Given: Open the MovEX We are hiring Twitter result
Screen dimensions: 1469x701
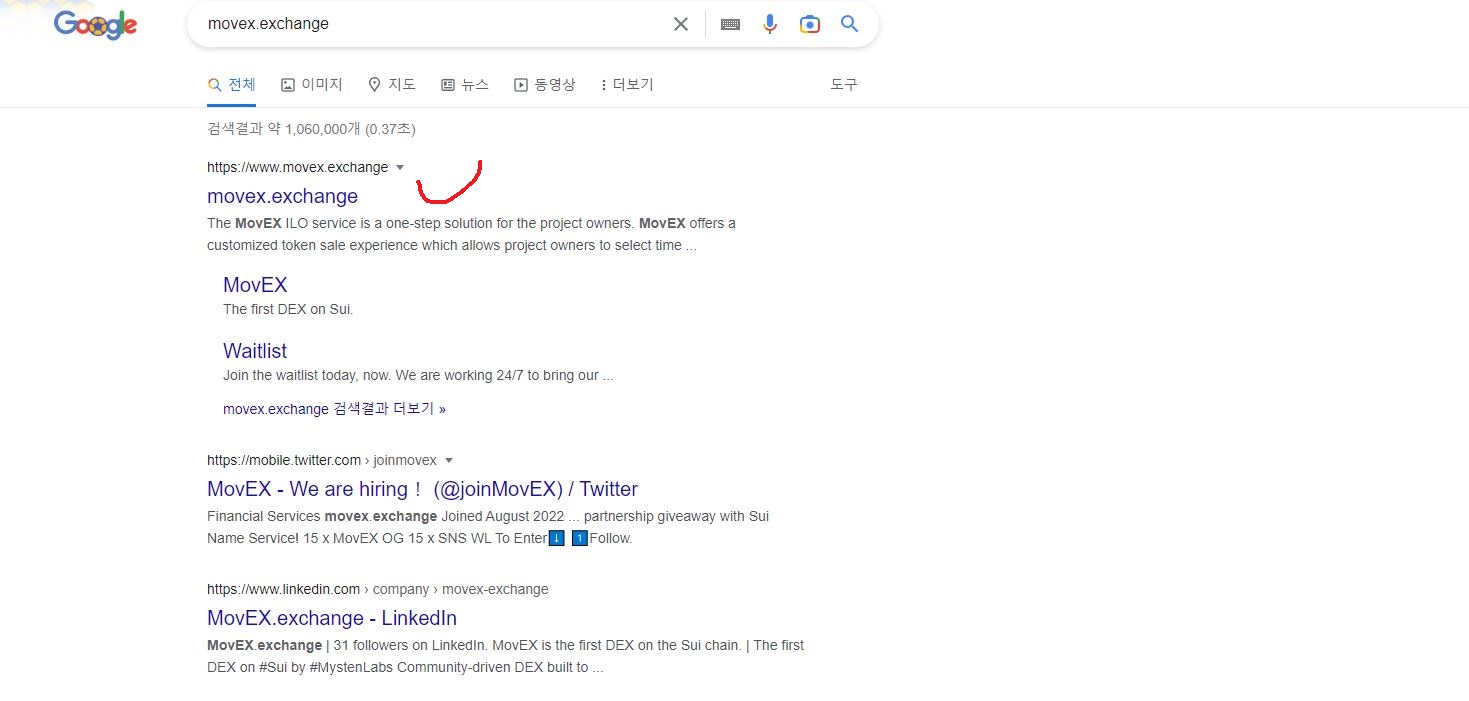Looking at the screenshot, I should [422, 489].
